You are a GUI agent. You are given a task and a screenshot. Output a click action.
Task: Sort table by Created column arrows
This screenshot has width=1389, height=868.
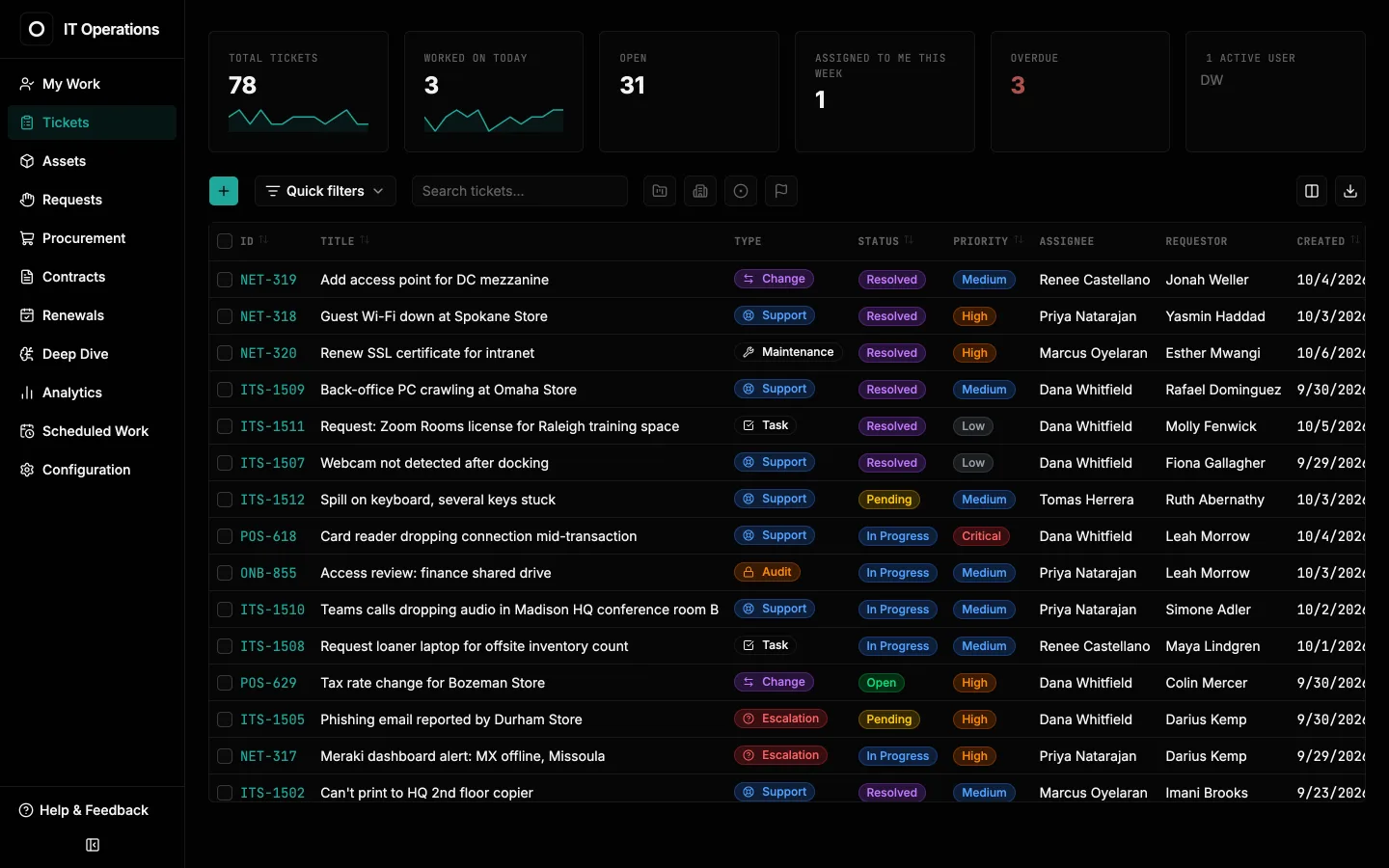(1354, 241)
